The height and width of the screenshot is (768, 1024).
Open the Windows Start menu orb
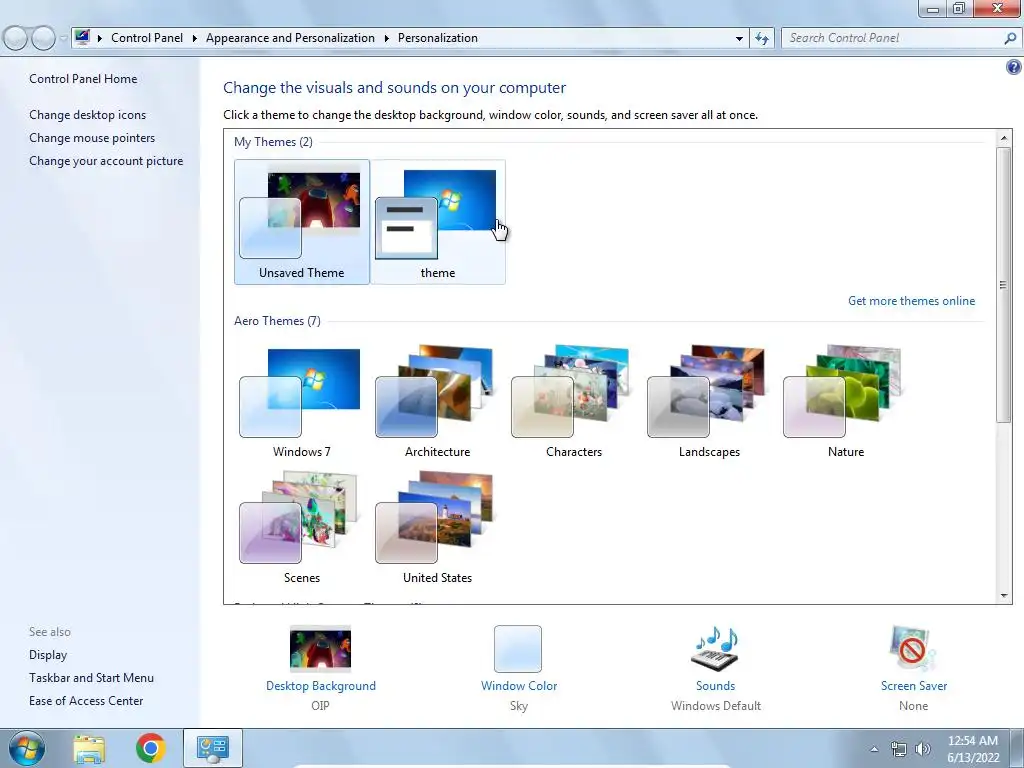point(26,748)
